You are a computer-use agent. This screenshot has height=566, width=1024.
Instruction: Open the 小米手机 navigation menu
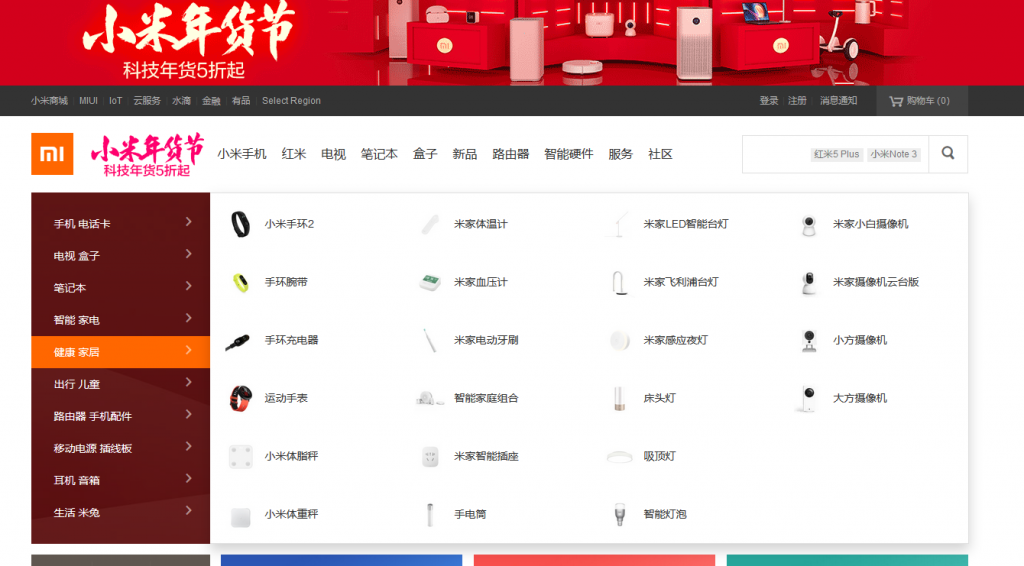(242, 154)
